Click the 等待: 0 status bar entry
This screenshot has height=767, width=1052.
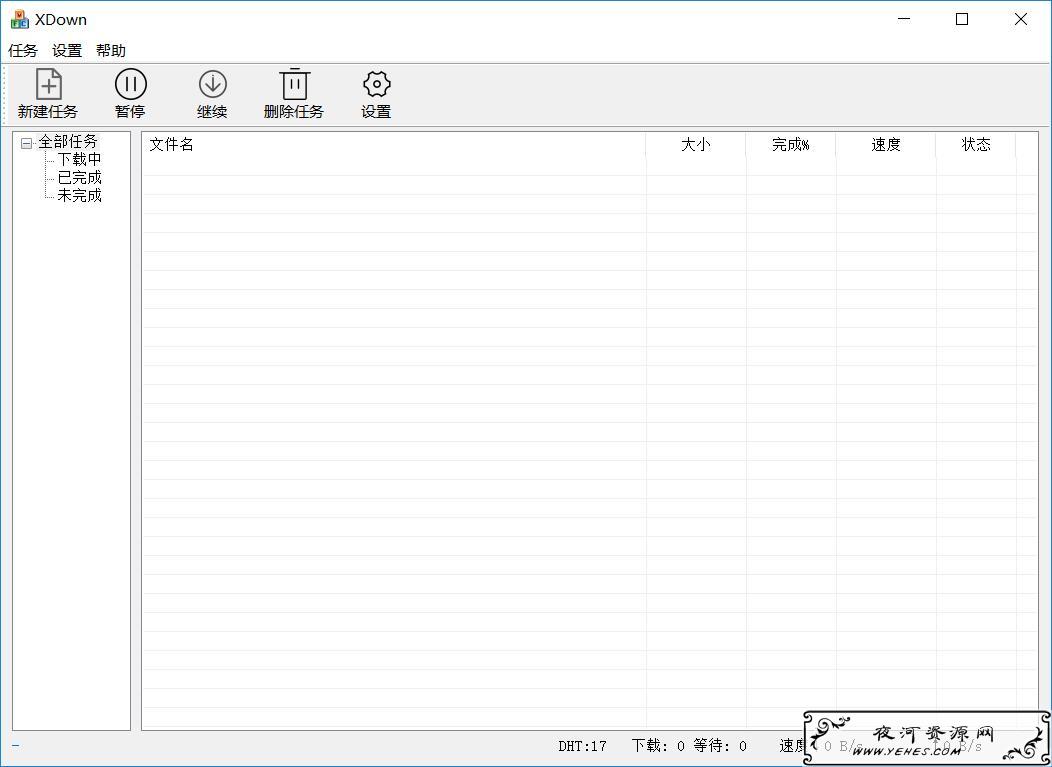720,746
